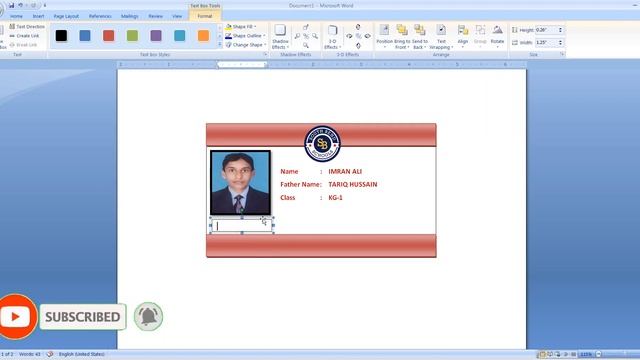This screenshot has width=640, height=360.
Task: Toggle 3-D on/off in center of tilt buttons
Action: coord(358,36)
